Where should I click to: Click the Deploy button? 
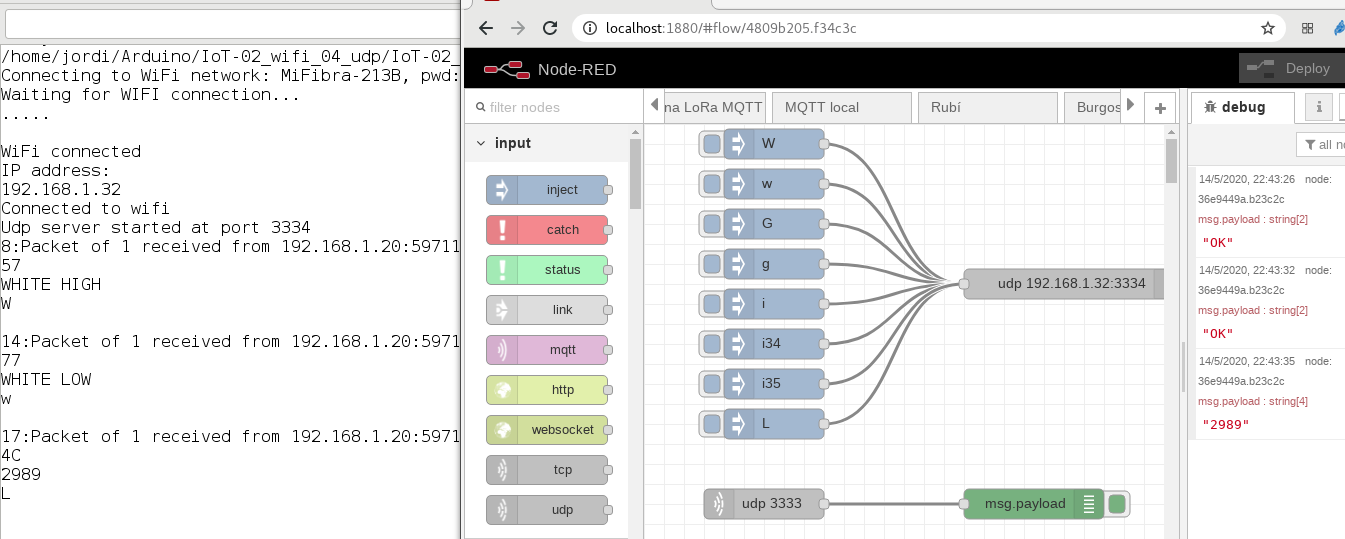pos(1291,68)
